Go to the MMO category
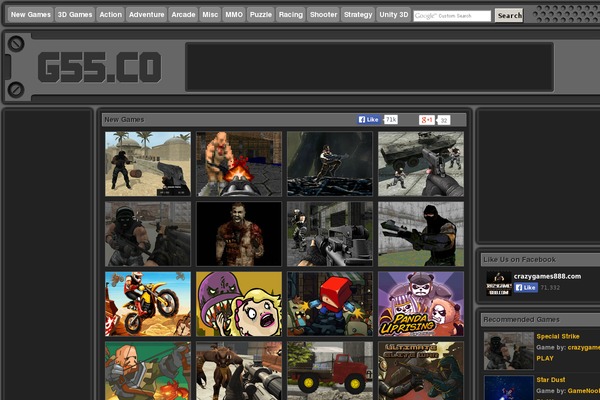Screen dimensions: 600x400 pos(234,15)
